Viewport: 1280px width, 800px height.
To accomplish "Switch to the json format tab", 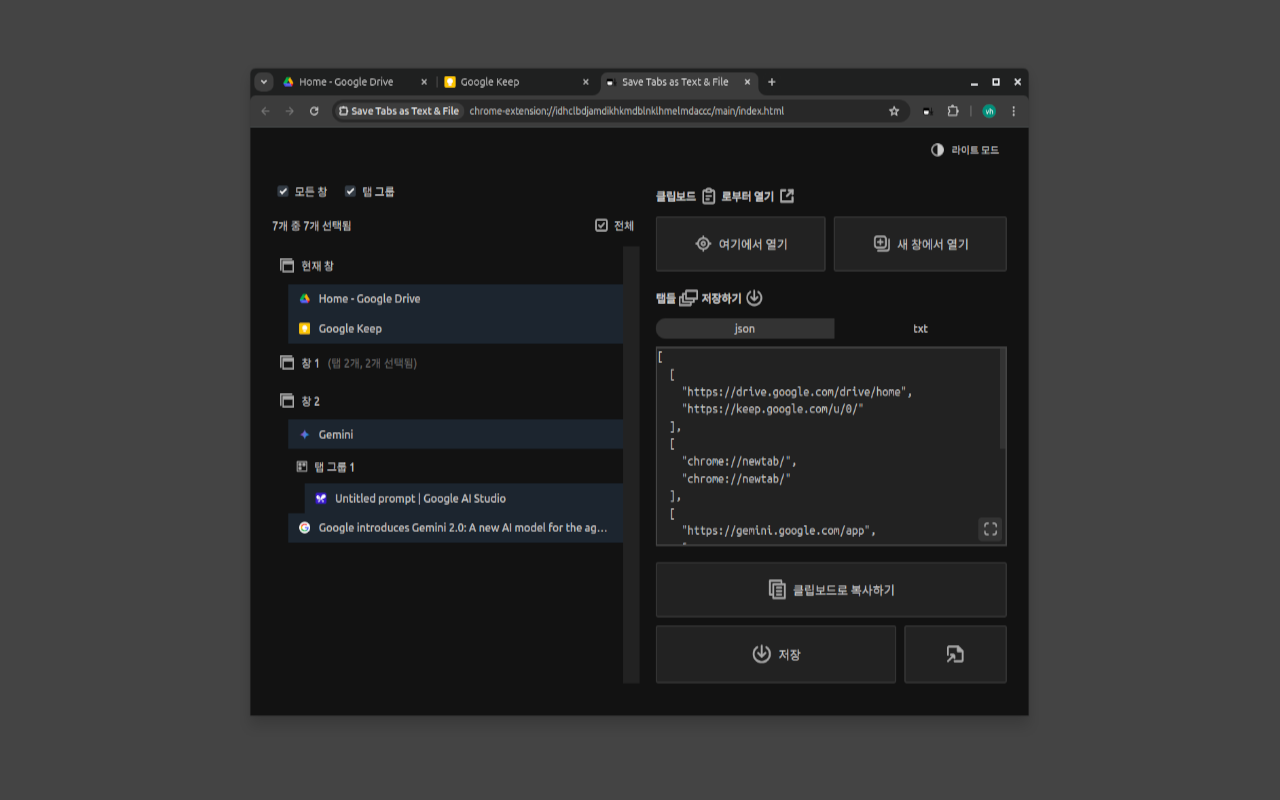I will [745, 329].
